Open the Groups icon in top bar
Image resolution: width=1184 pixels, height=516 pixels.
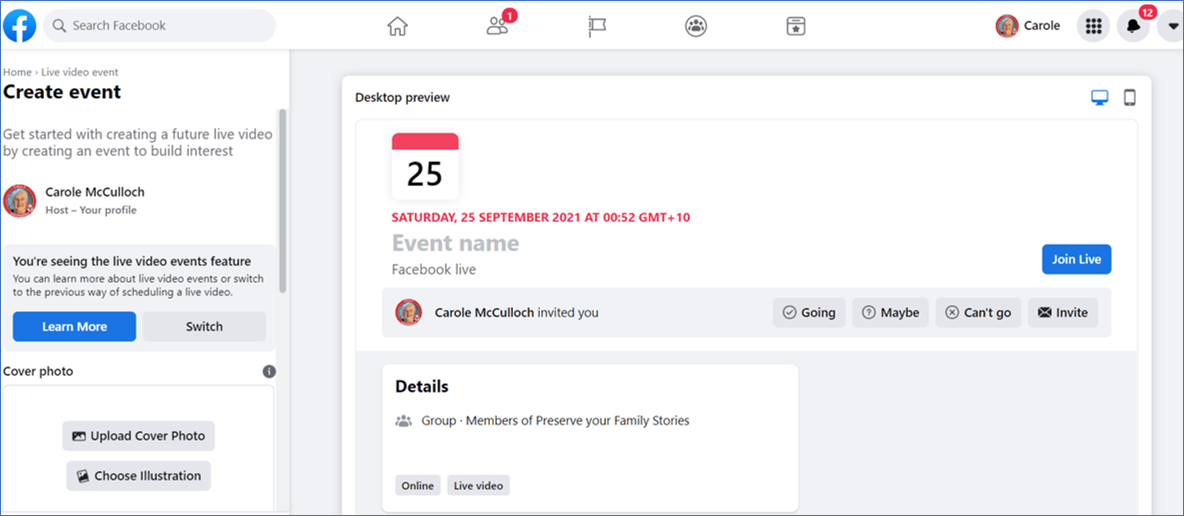696,26
